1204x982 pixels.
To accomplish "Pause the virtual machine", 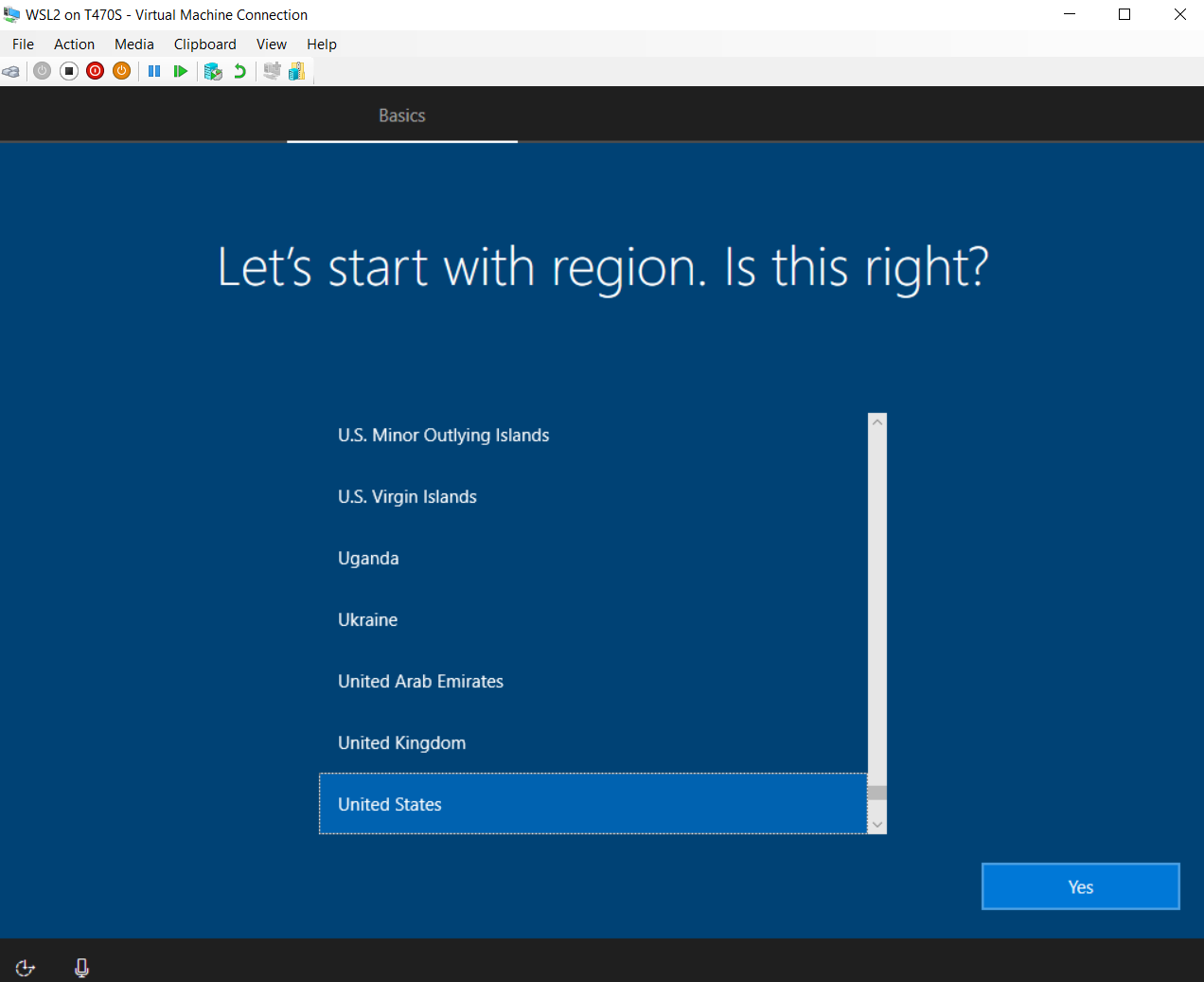I will pyautogui.click(x=154, y=70).
